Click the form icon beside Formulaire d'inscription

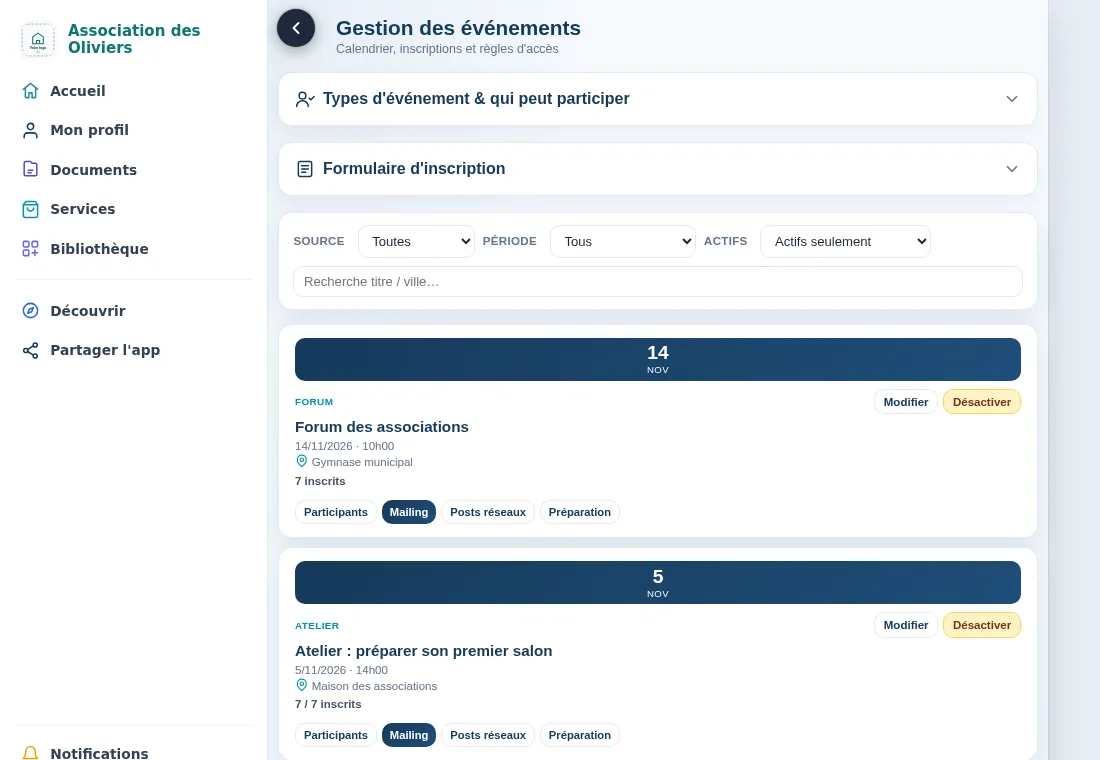point(304,168)
